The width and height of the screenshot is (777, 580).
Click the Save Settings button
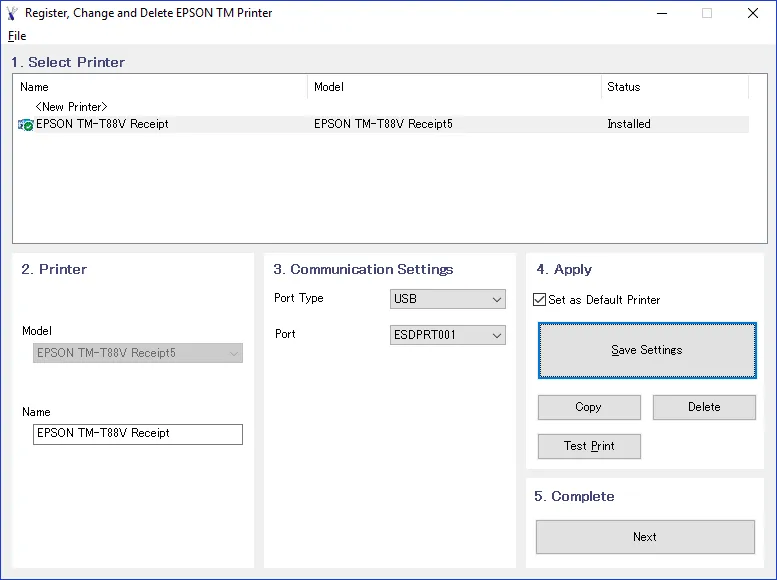[x=647, y=350]
